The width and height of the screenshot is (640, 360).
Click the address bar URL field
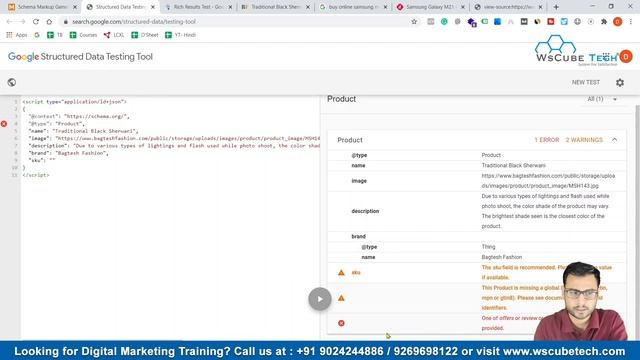click(239, 22)
